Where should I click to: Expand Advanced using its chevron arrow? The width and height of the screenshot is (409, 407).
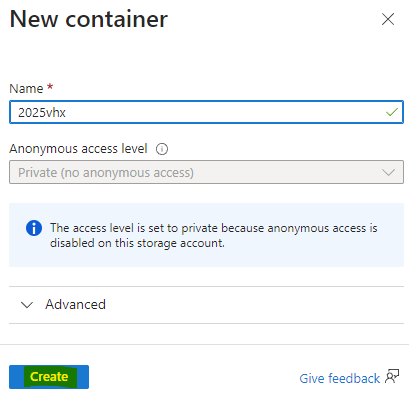(x=27, y=305)
